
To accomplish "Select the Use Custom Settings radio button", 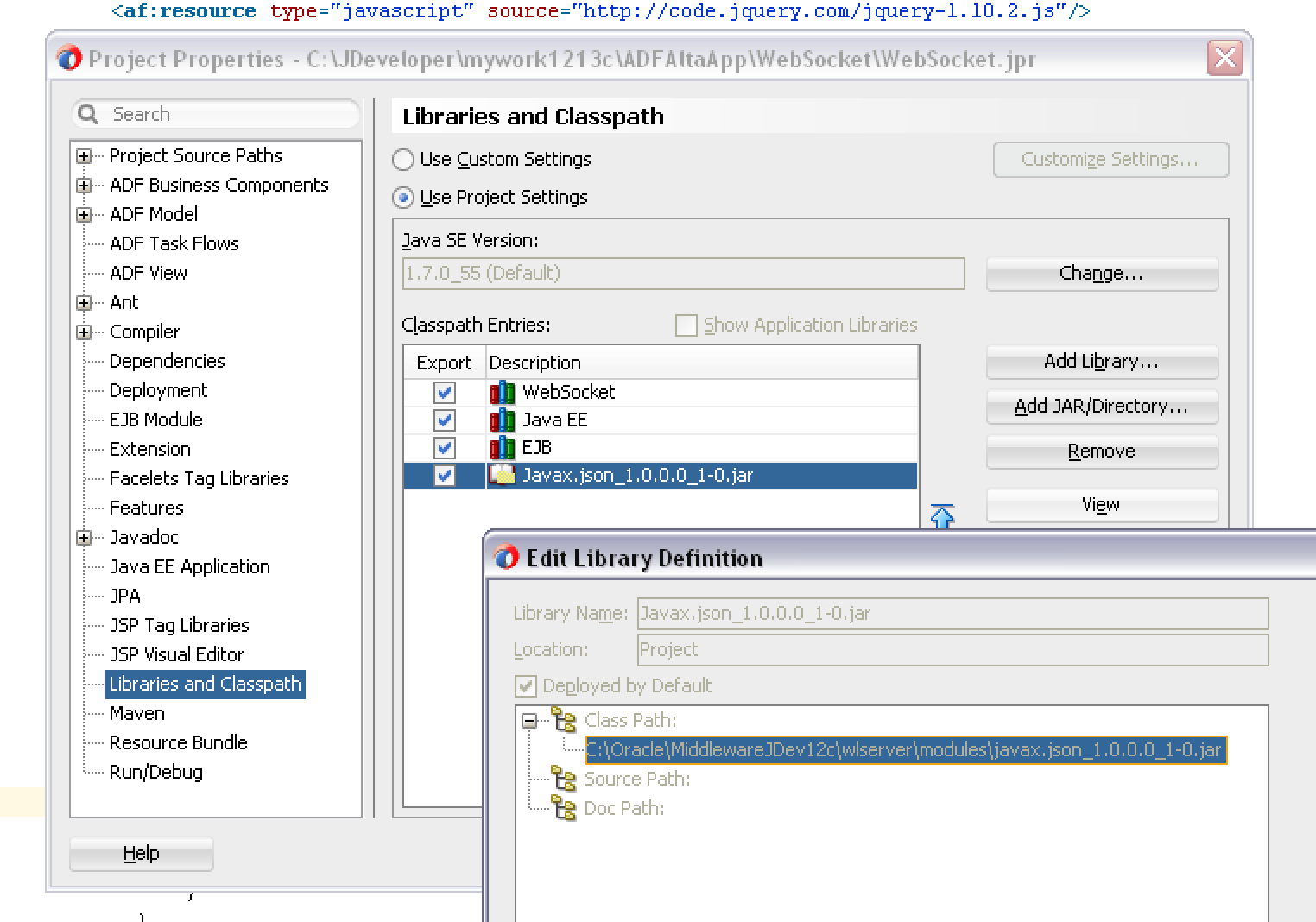I will (402, 160).
